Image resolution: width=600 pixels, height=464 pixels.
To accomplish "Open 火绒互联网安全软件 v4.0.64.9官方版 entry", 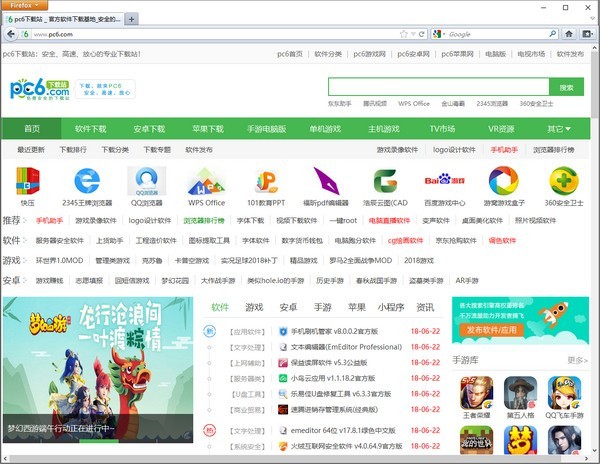I will tap(346, 446).
